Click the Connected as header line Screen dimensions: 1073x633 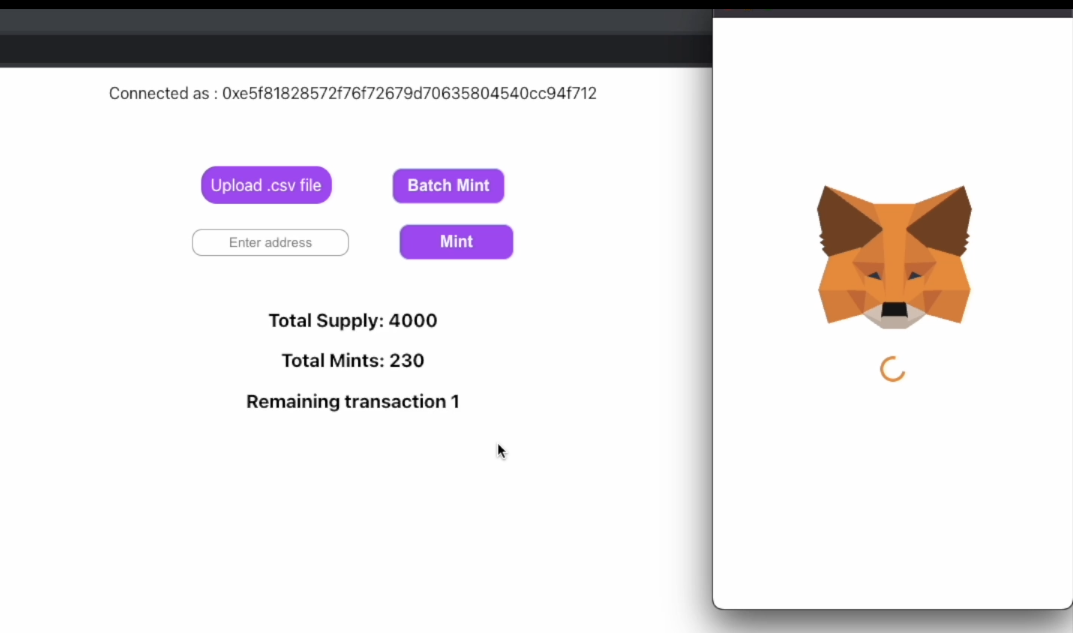click(x=352, y=93)
